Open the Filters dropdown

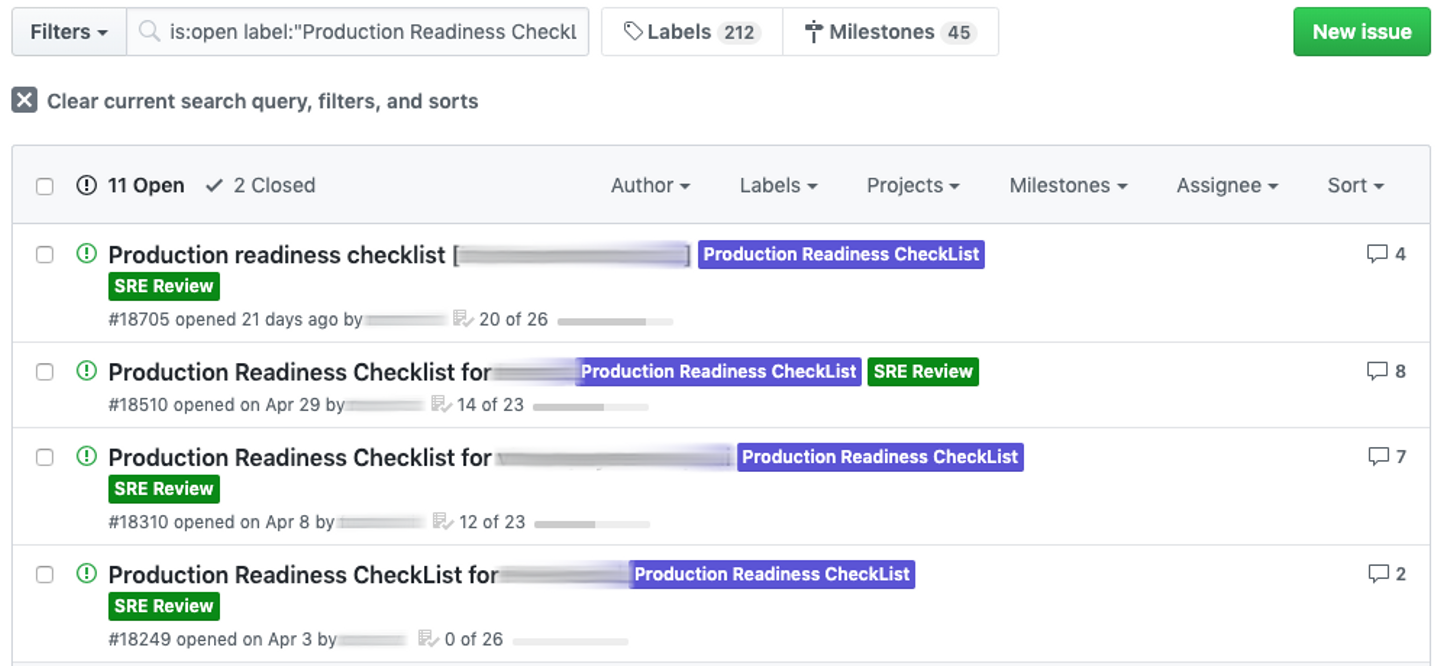pos(69,32)
